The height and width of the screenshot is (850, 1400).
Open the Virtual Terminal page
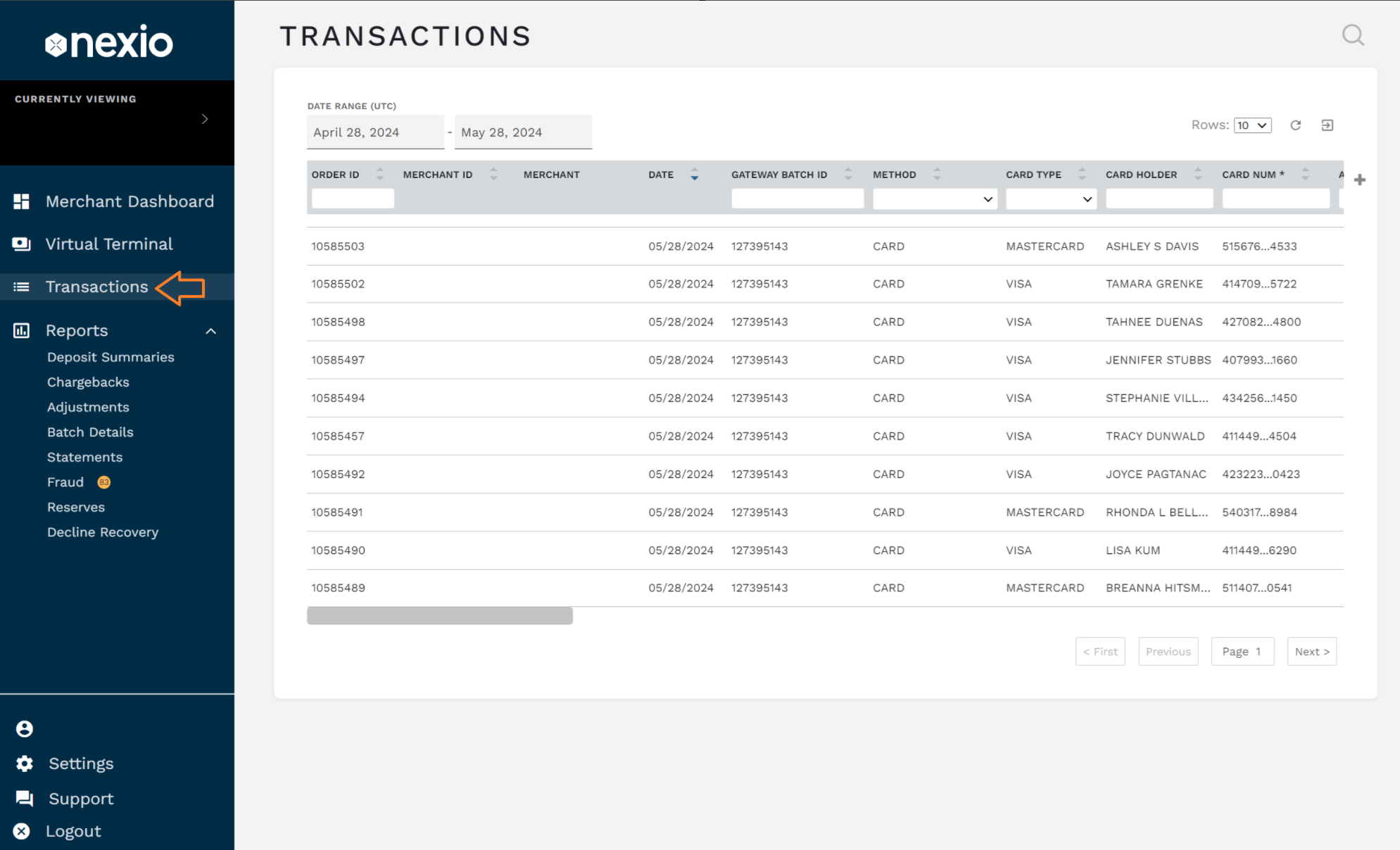[x=108, y=244]
